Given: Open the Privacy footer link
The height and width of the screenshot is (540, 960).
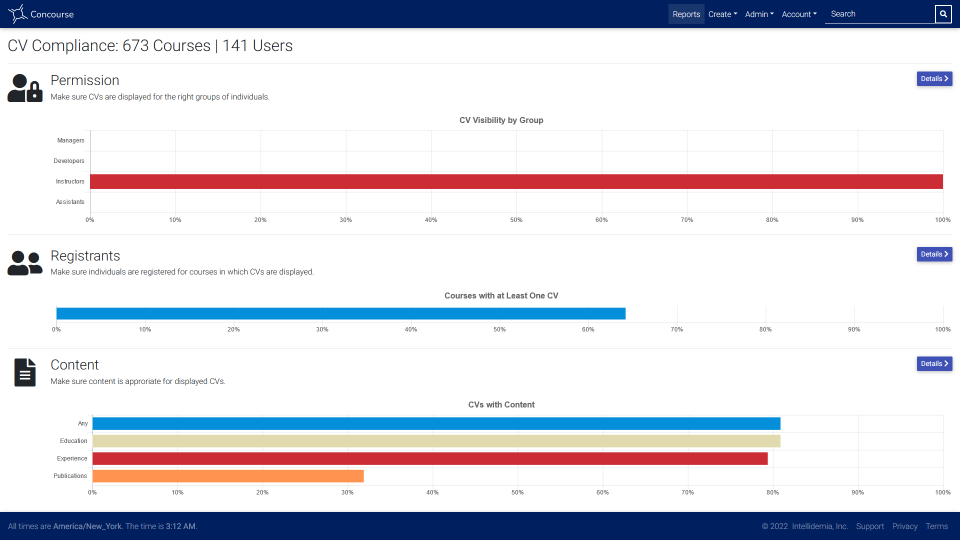Looking at the screenshot, I should 904,527.
